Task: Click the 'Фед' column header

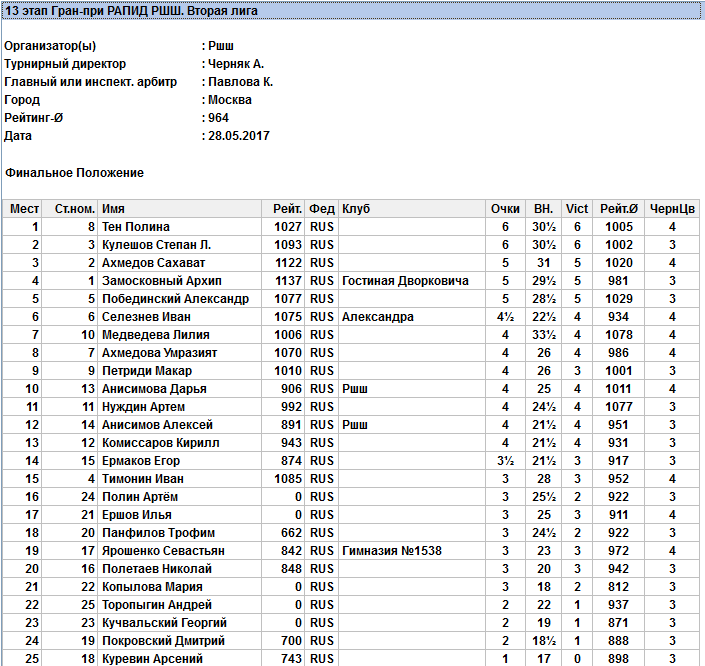Action: 322,209
